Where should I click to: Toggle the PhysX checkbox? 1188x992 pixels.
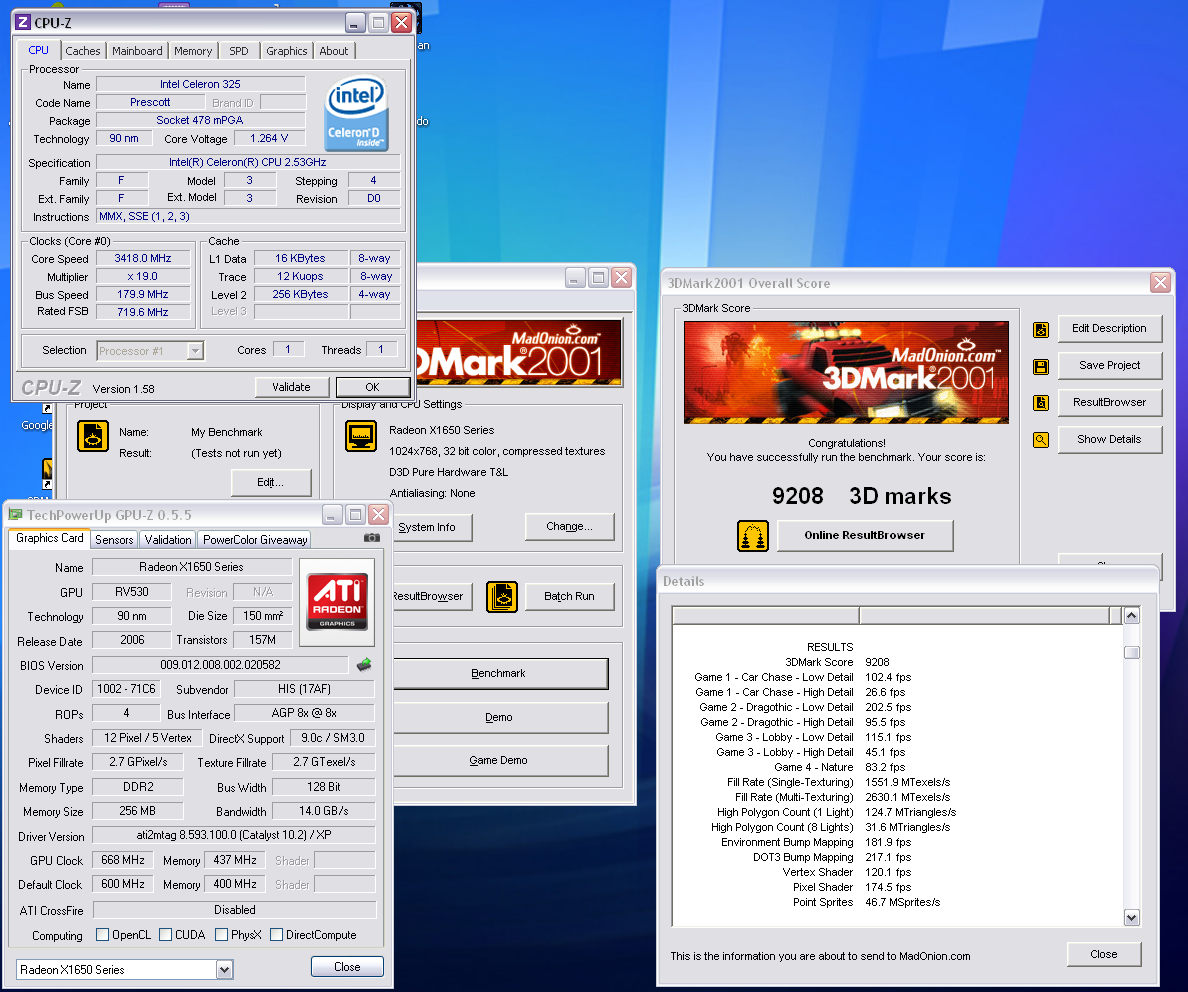click(x=221, y=934)
